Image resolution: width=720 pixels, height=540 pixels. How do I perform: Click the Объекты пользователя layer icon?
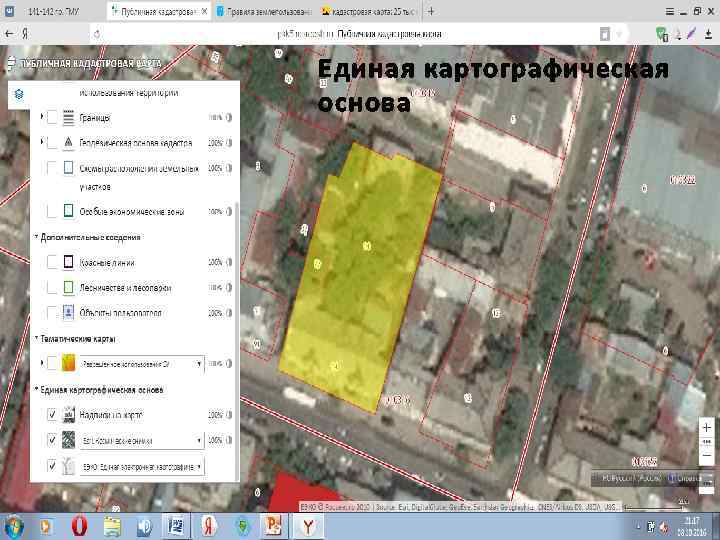(68, 313)
